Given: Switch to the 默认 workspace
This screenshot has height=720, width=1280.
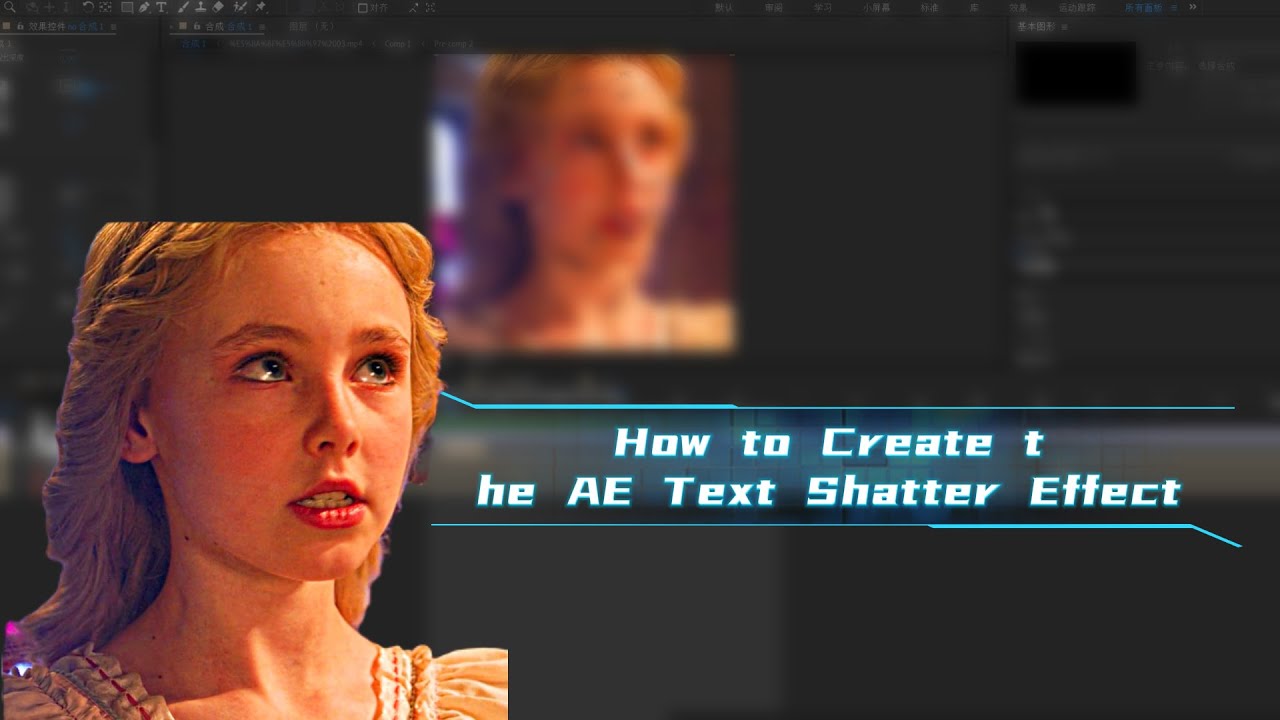Looking at the screenshot, I should point(724,8).
